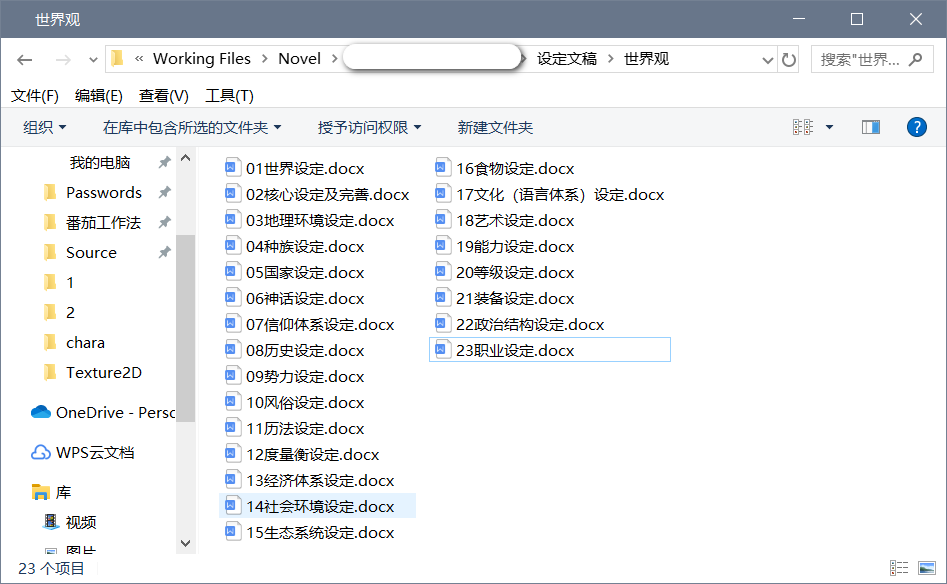Click the change view icon

[803, 127]
